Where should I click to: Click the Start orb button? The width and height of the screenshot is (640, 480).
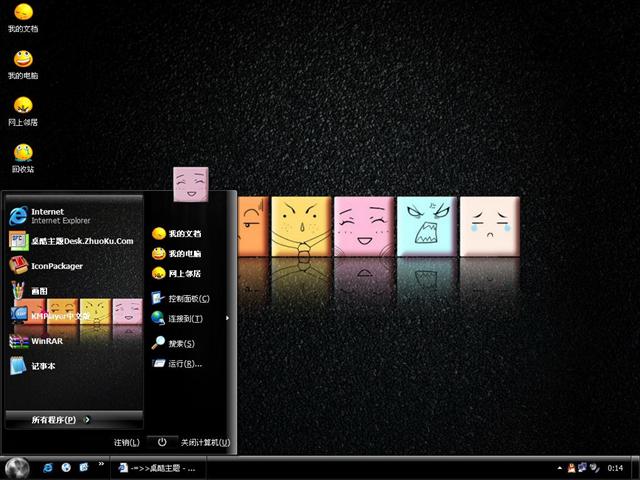(17, 467)
